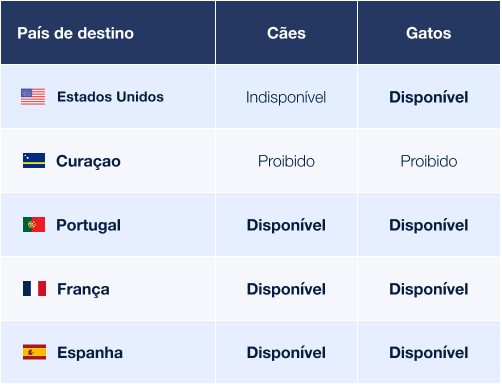This screenshot has width=502, height=384.
Task: Click the Curaçao flag icon
Action: (34, 160)
